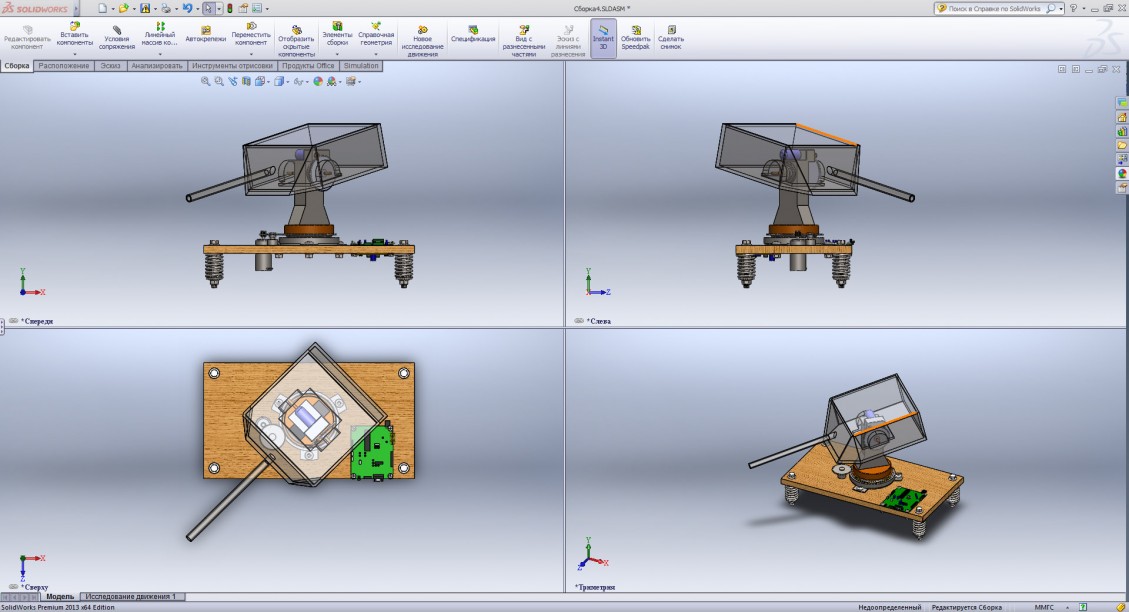Switch to the Анализировать tab

coord(157,66)
